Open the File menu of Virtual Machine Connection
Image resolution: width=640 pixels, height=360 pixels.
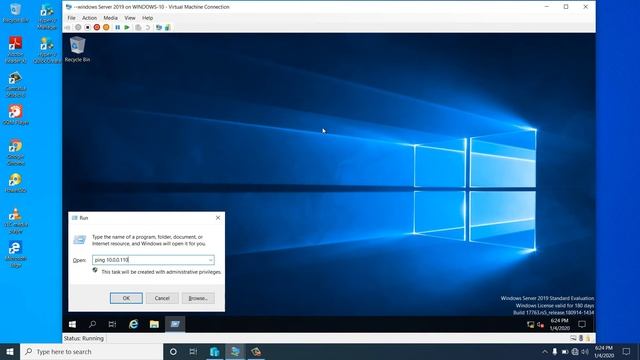tap(71, 18)
